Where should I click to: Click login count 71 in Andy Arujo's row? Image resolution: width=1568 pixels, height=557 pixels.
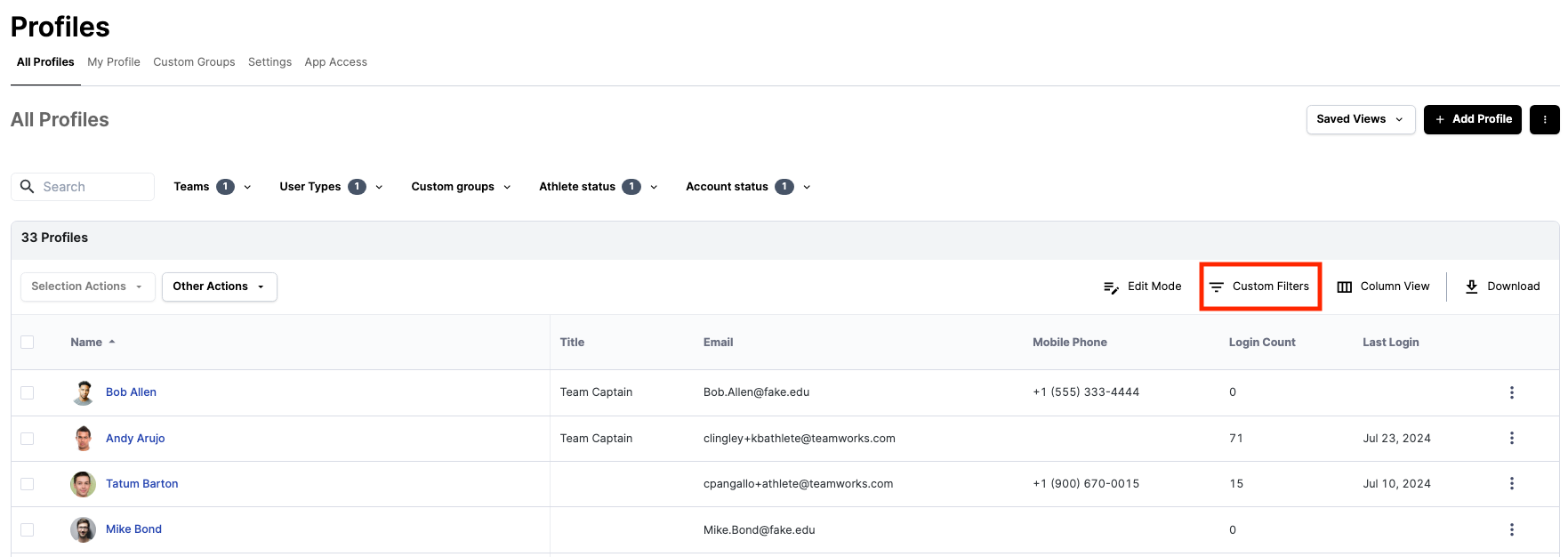click(x=1236, y=439)
